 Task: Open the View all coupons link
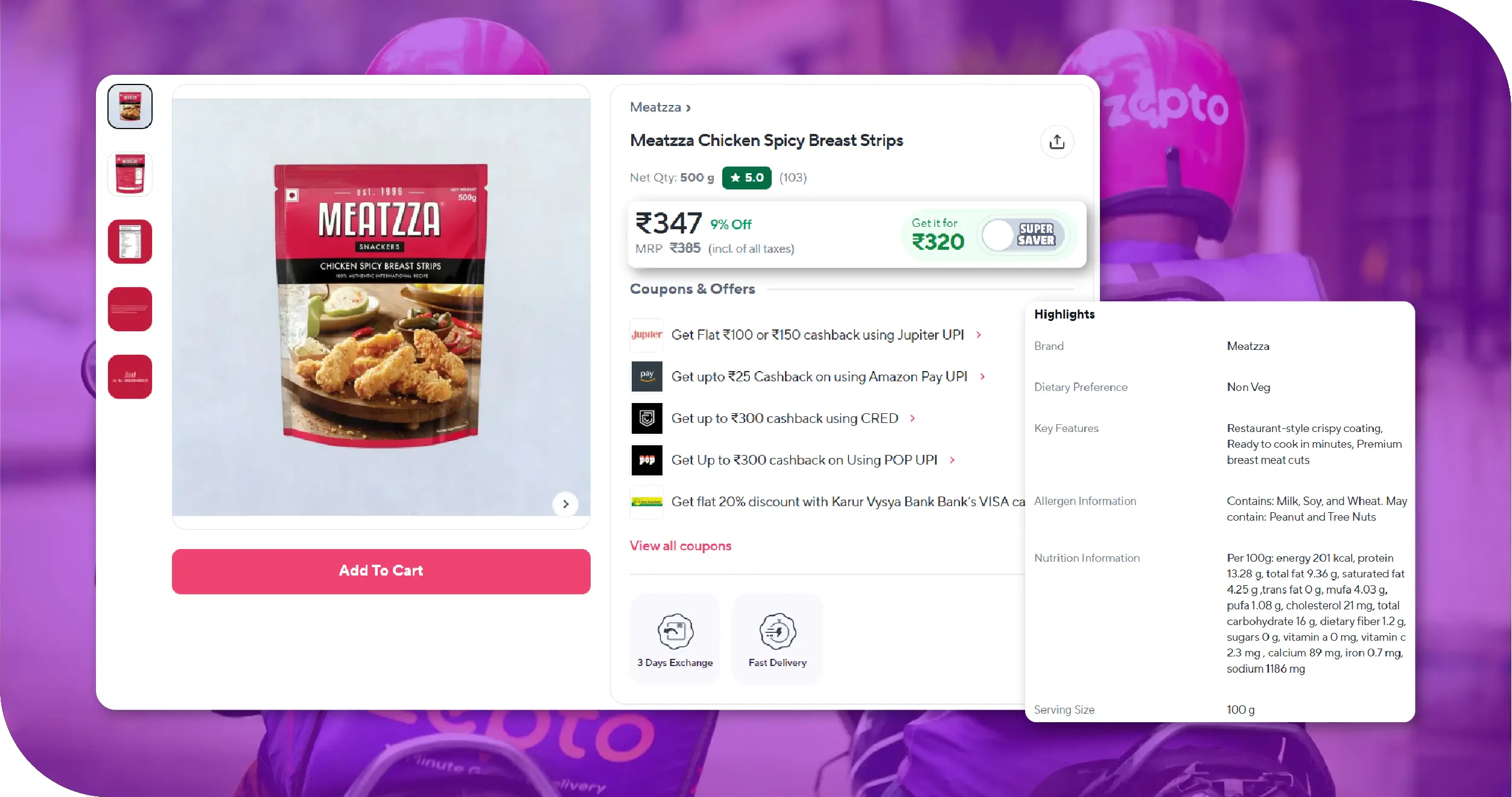point(680,545)
